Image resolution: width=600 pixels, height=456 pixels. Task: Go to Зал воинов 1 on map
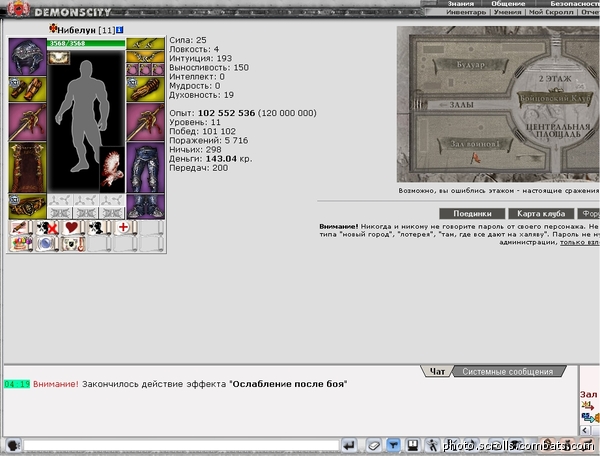click(x=474, y=144)
